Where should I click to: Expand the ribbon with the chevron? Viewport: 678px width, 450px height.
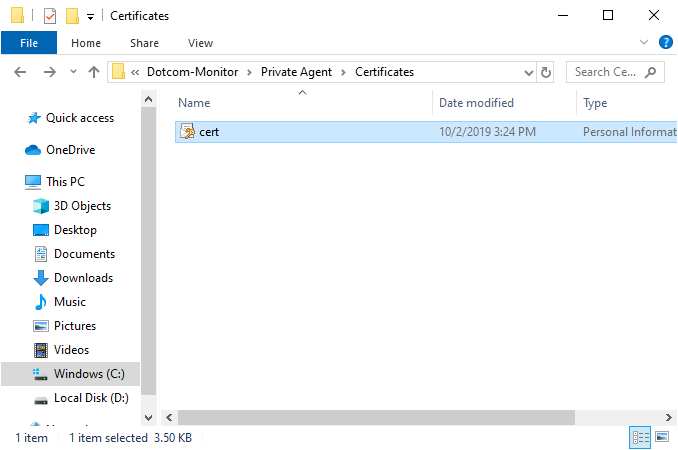[644, 42]
